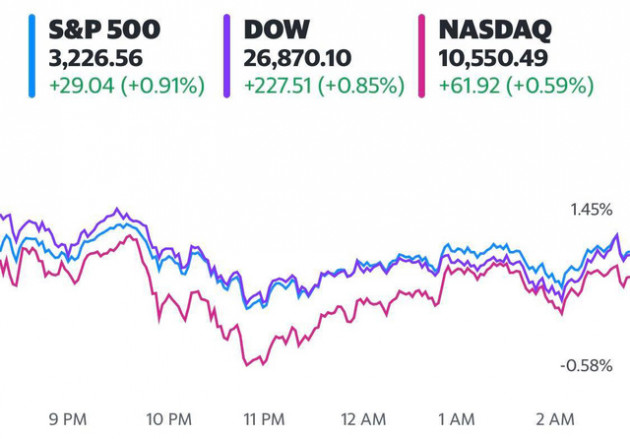Click the S&P 500 index title
The width and height of the screenshot is (630, 439).
(104, 29)
